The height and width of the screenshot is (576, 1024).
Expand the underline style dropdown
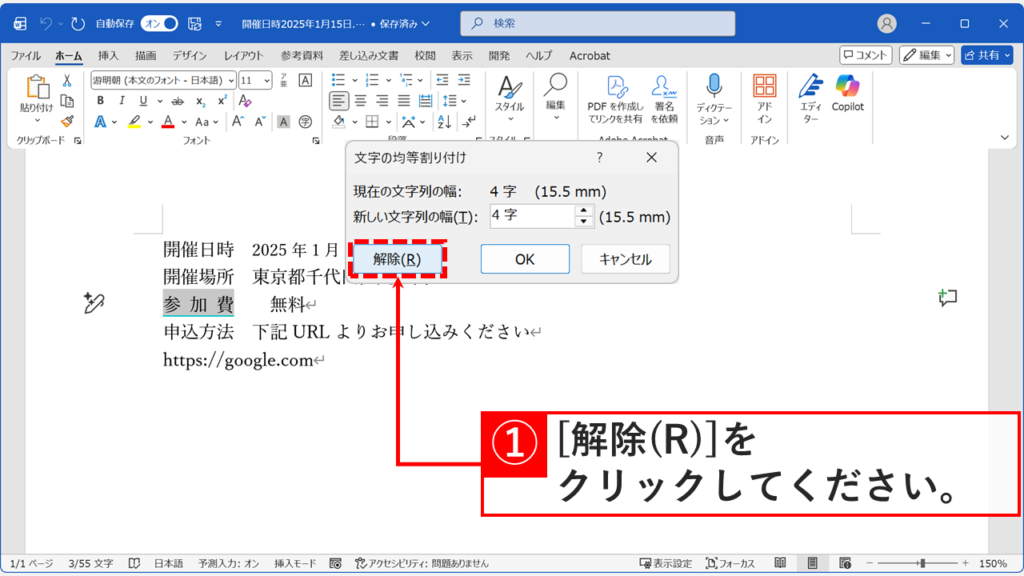[x=161, y=100]
